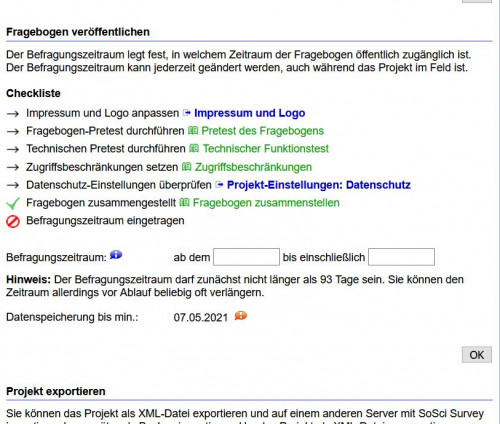Viewport: 500px width, 424px height.
Task: Follow the green Zugriffsbeschränkungen link
Action: 253,167
